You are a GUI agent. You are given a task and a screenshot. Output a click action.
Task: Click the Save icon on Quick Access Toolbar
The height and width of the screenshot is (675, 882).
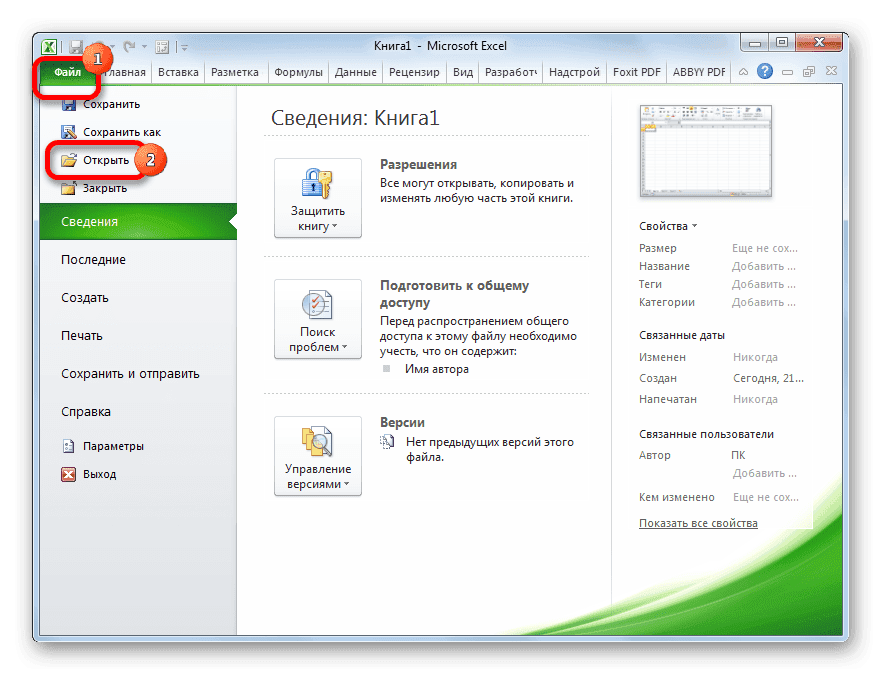click(75, 46)
